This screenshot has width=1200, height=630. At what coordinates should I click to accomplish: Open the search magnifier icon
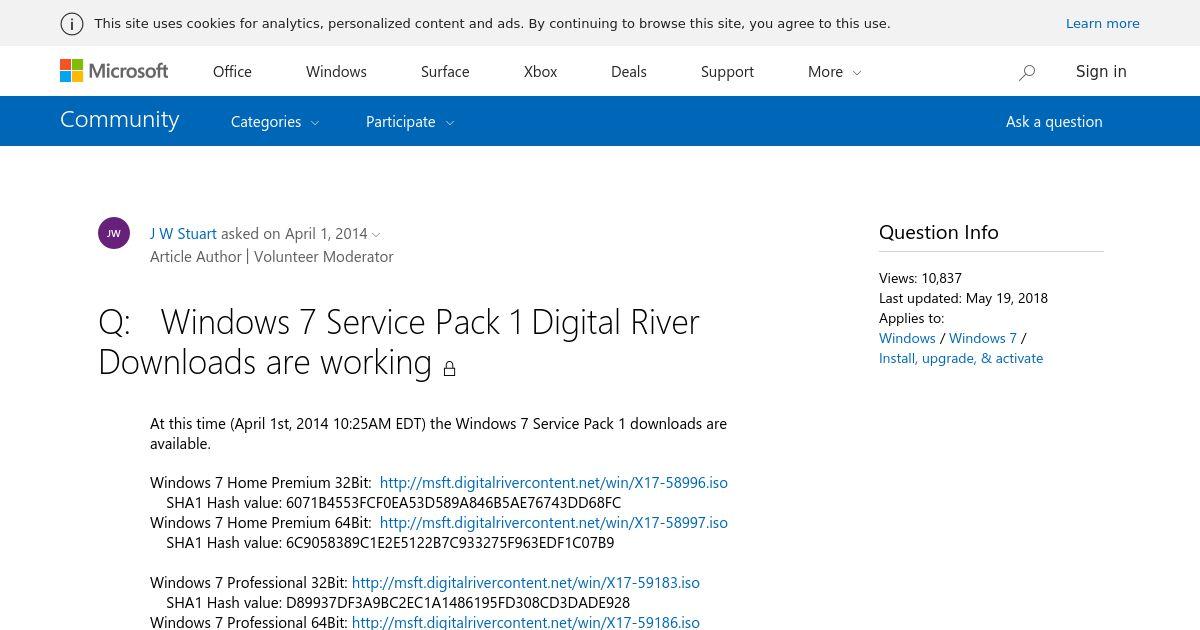[x=1027, y=72]
